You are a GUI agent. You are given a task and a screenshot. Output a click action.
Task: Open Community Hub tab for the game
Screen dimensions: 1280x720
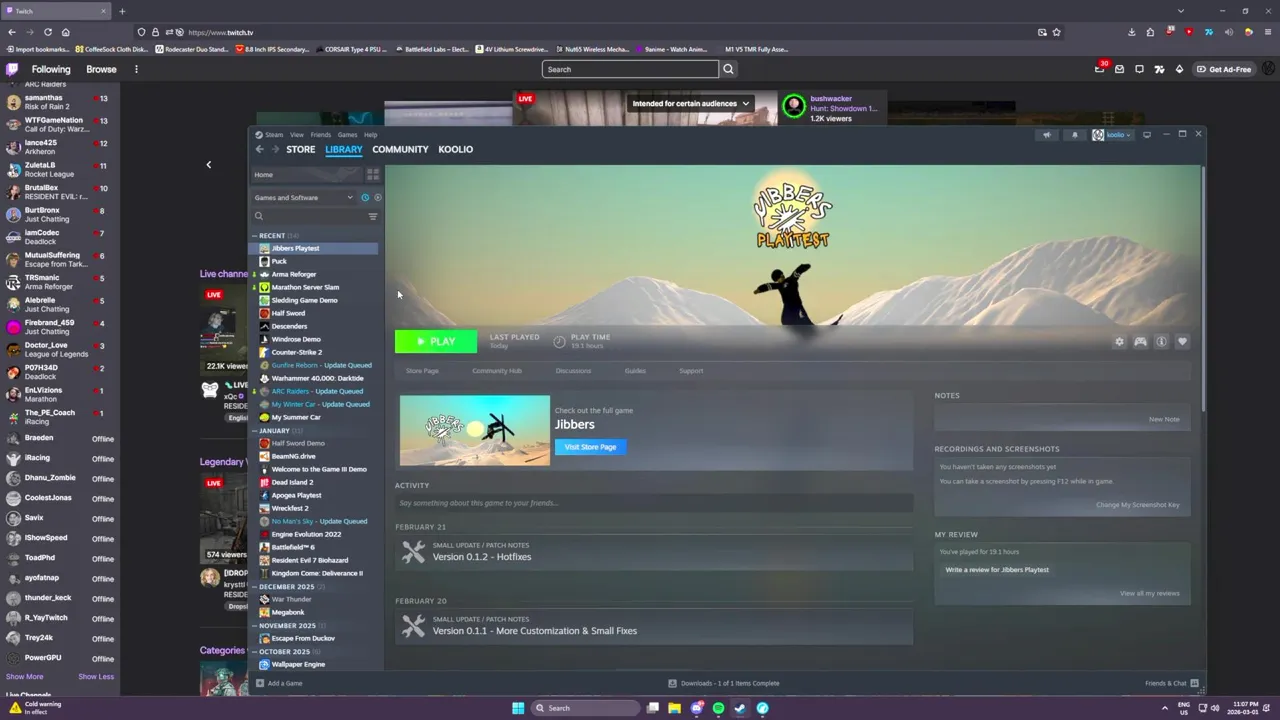coord(497,371)
